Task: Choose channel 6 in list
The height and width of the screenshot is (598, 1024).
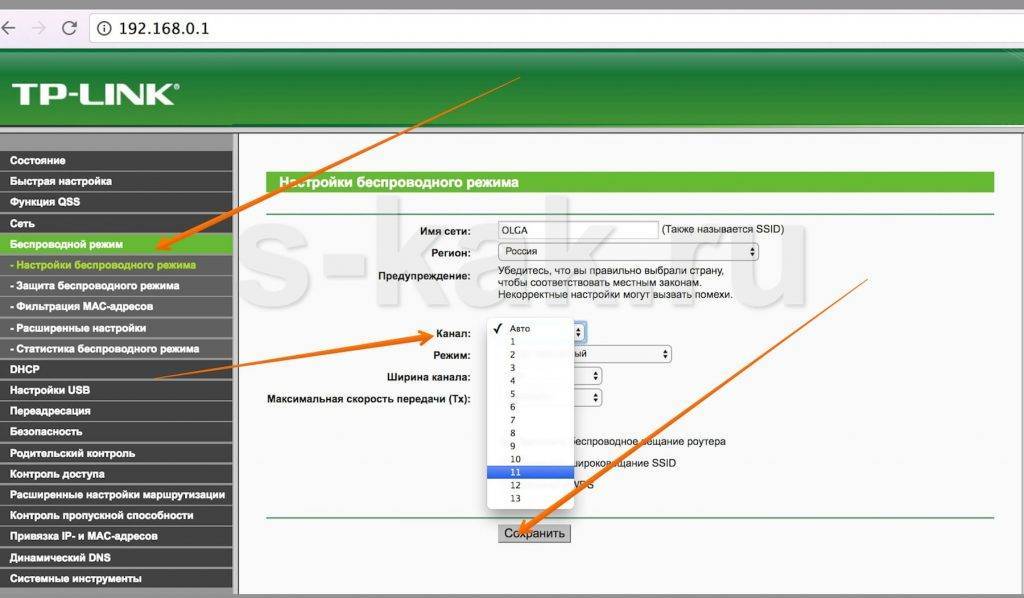Action: (530, 407)
